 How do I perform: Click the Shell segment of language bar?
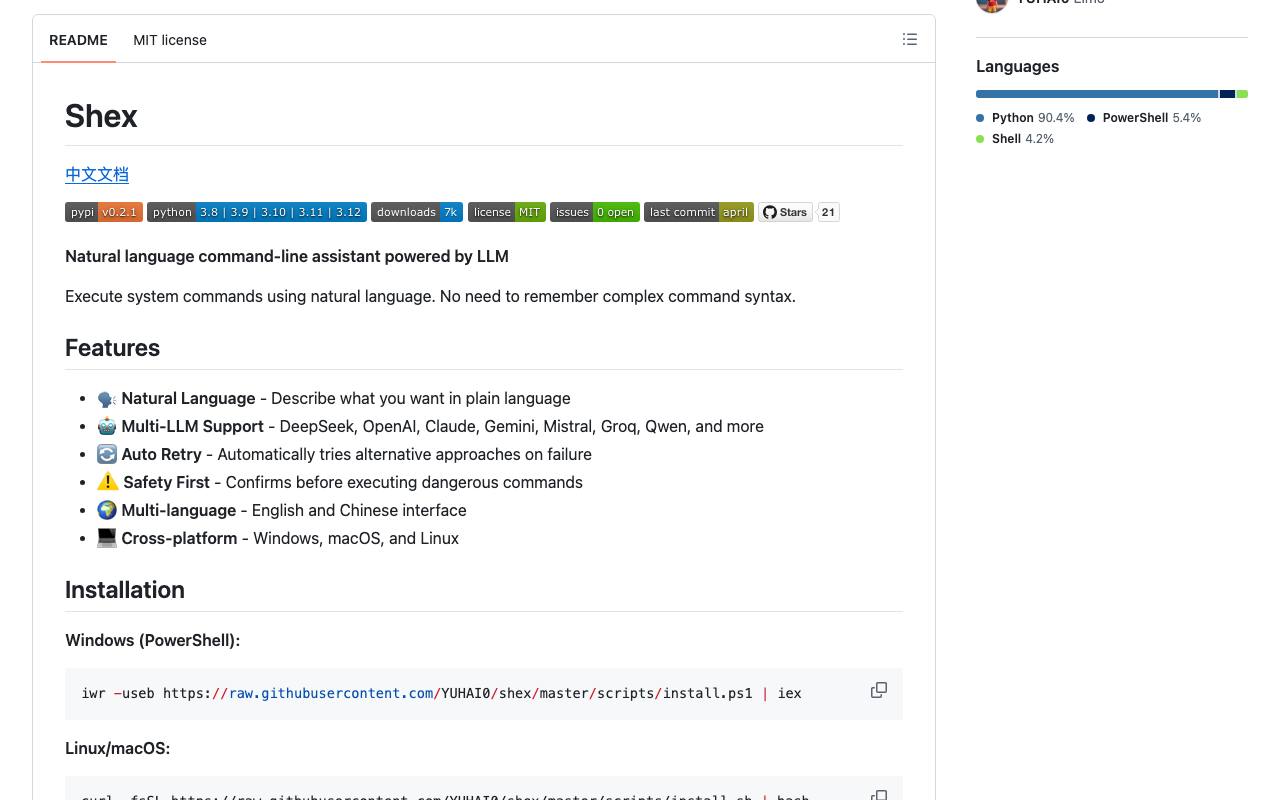tap(1242, 94)
